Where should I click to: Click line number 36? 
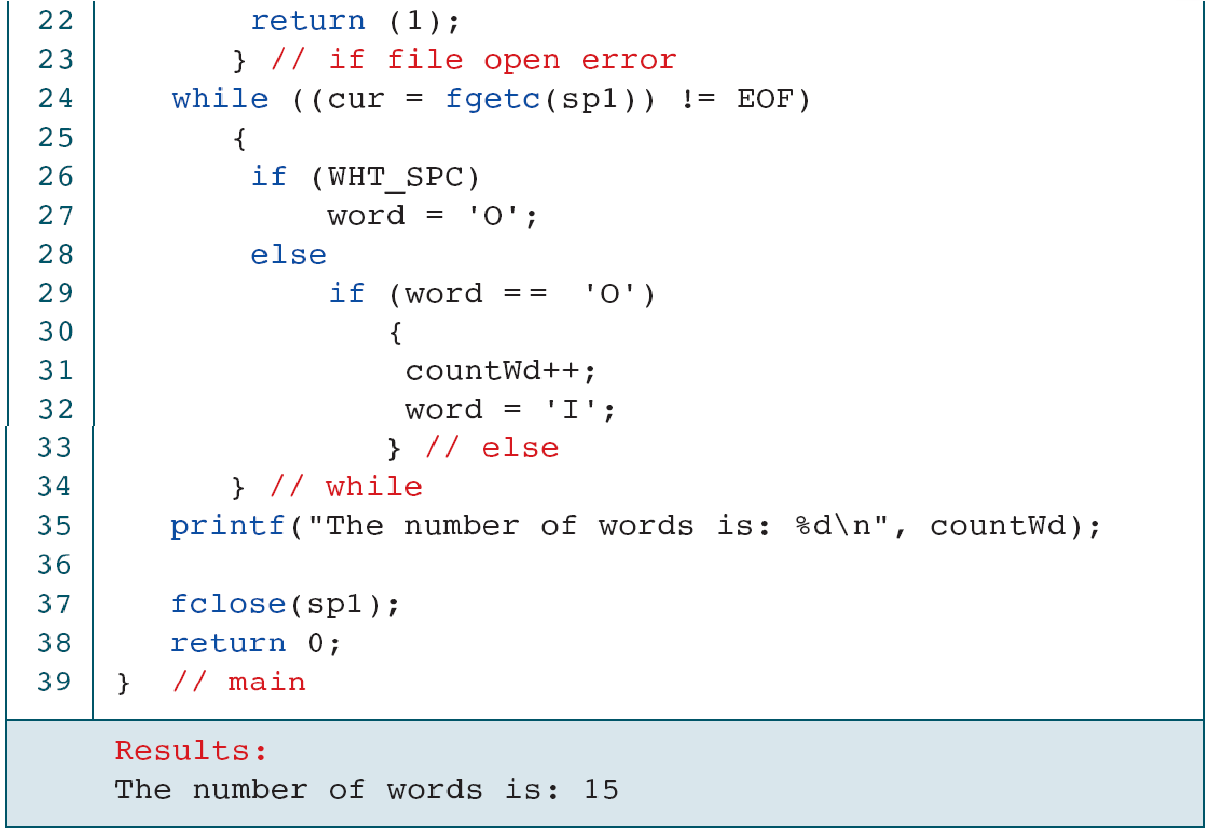tap(56, 566)
